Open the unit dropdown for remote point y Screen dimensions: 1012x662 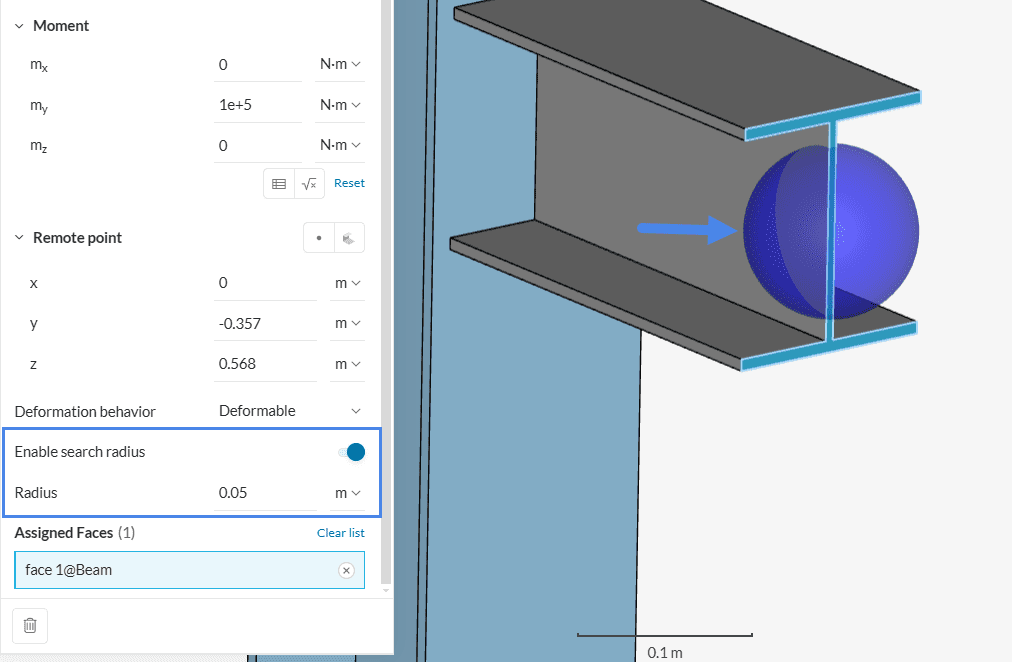(347, 323)
